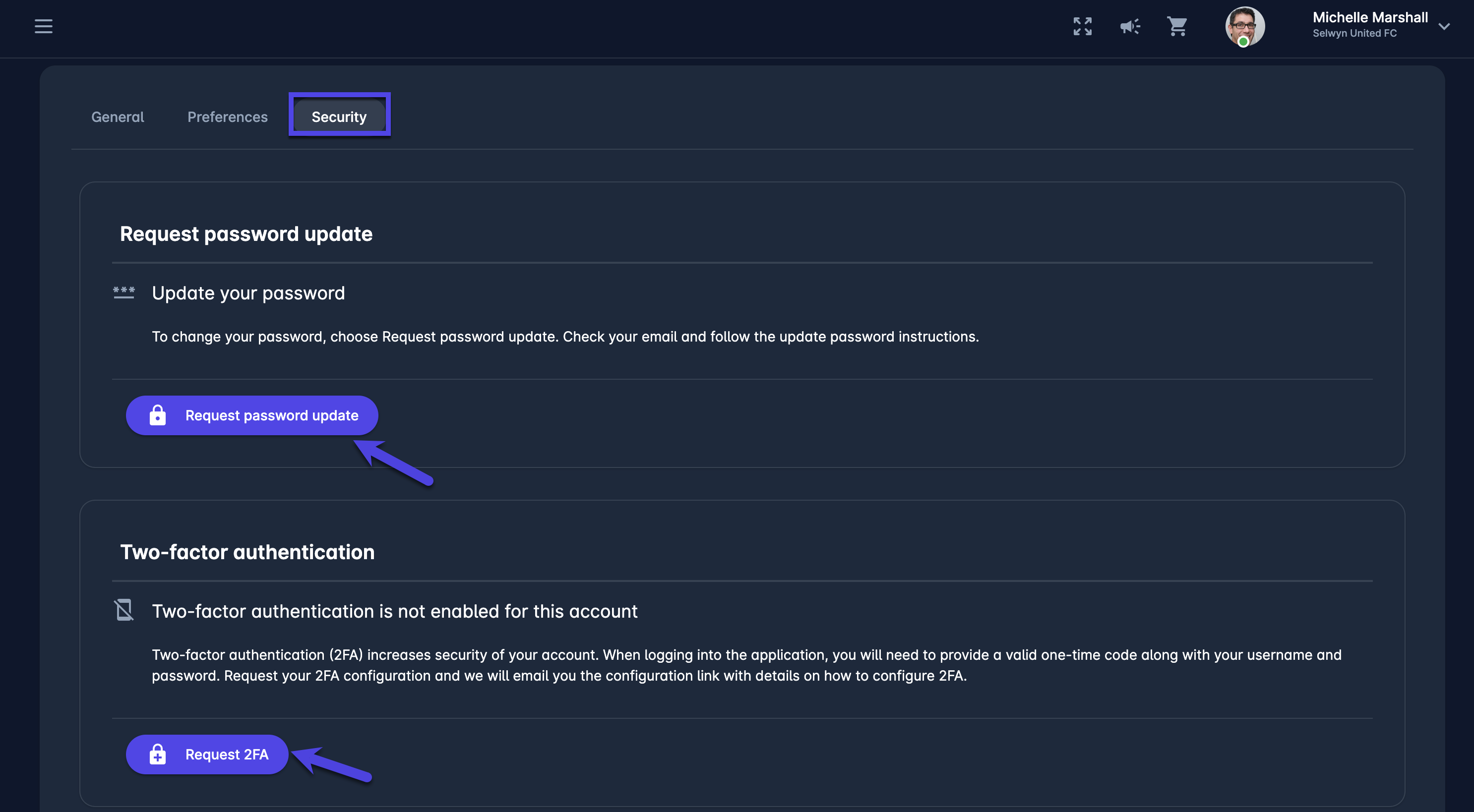This screenshot has height=812, width=1474.
Task: Click the password asterisks icon
Action: [123, 293]
